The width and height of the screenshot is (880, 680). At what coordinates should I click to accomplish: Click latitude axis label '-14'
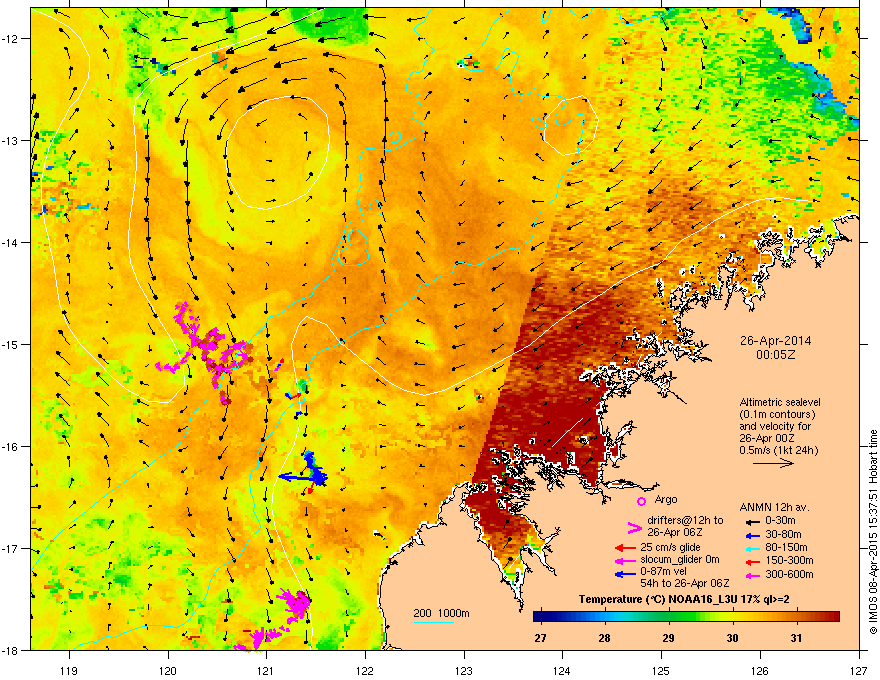tap(11, 243)
